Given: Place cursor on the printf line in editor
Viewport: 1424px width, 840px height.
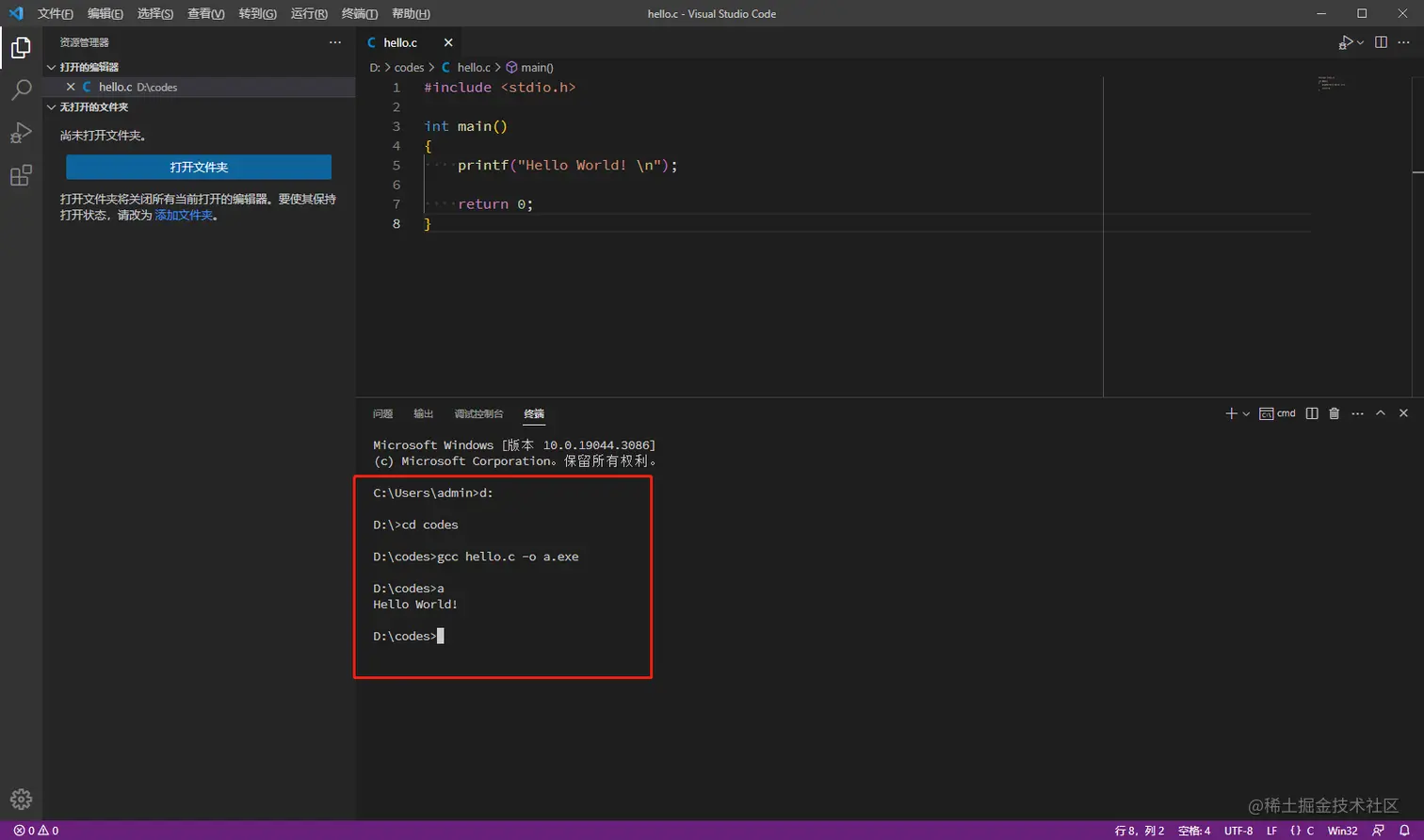Looking at the screenshot, I should pyautogui.click(x=567, y=165).
